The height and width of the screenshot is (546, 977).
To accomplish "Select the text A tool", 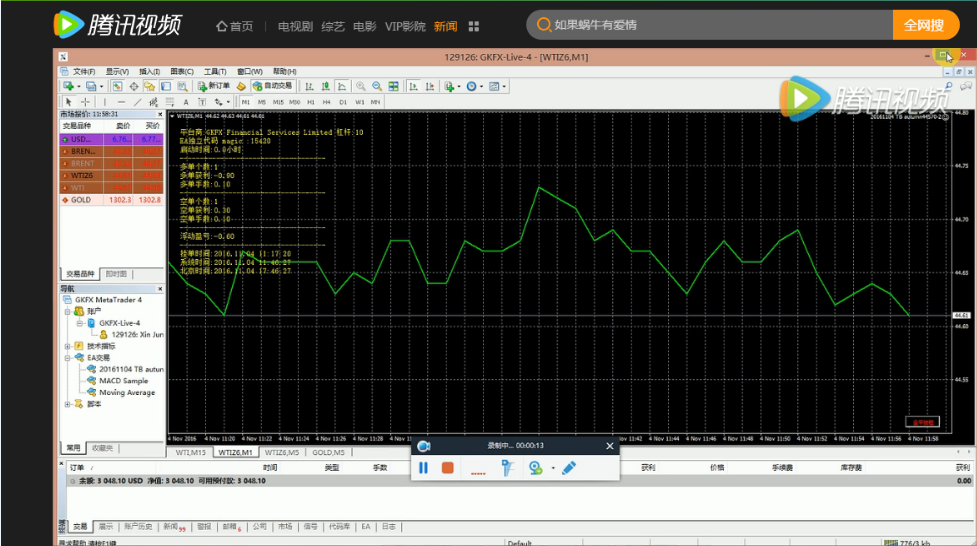I will click(186, 102).
